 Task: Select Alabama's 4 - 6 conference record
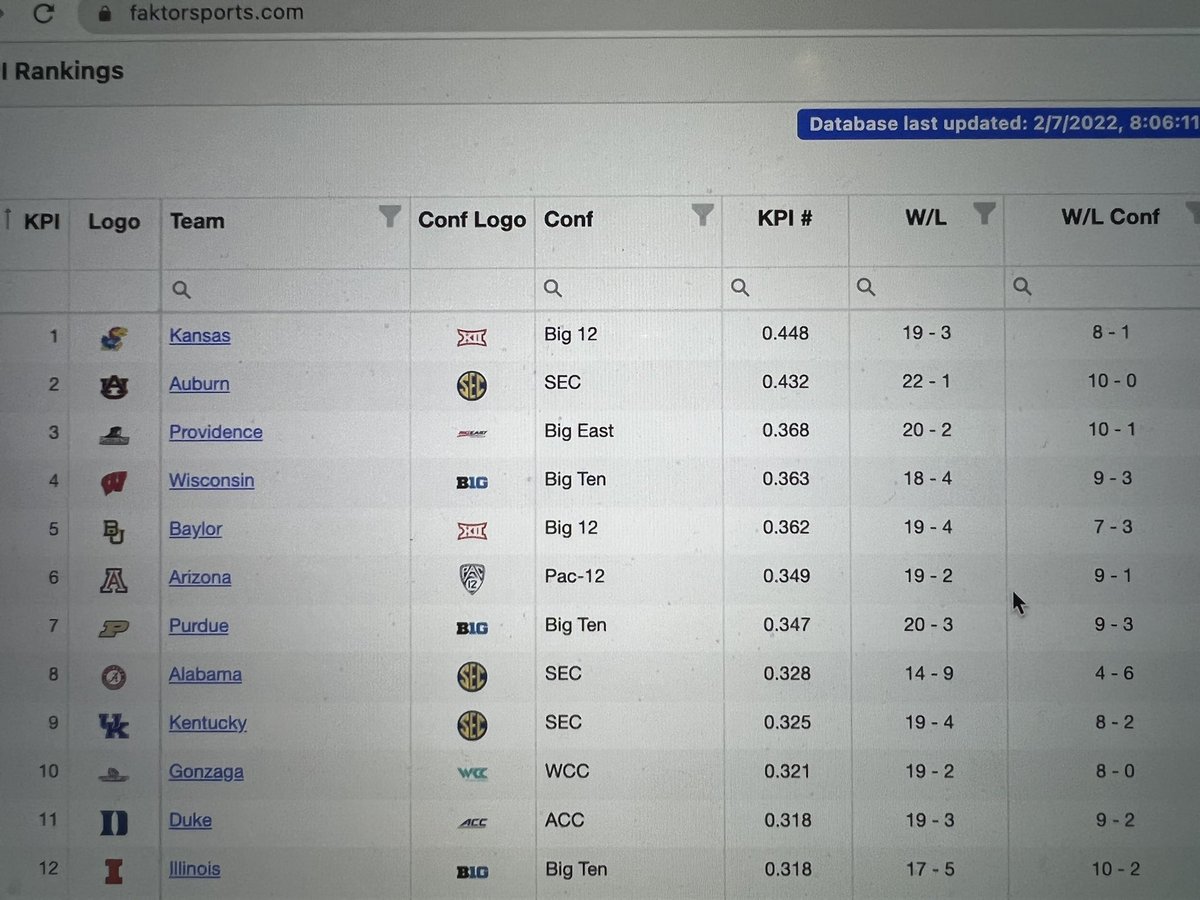click(x=1114, y=673)
